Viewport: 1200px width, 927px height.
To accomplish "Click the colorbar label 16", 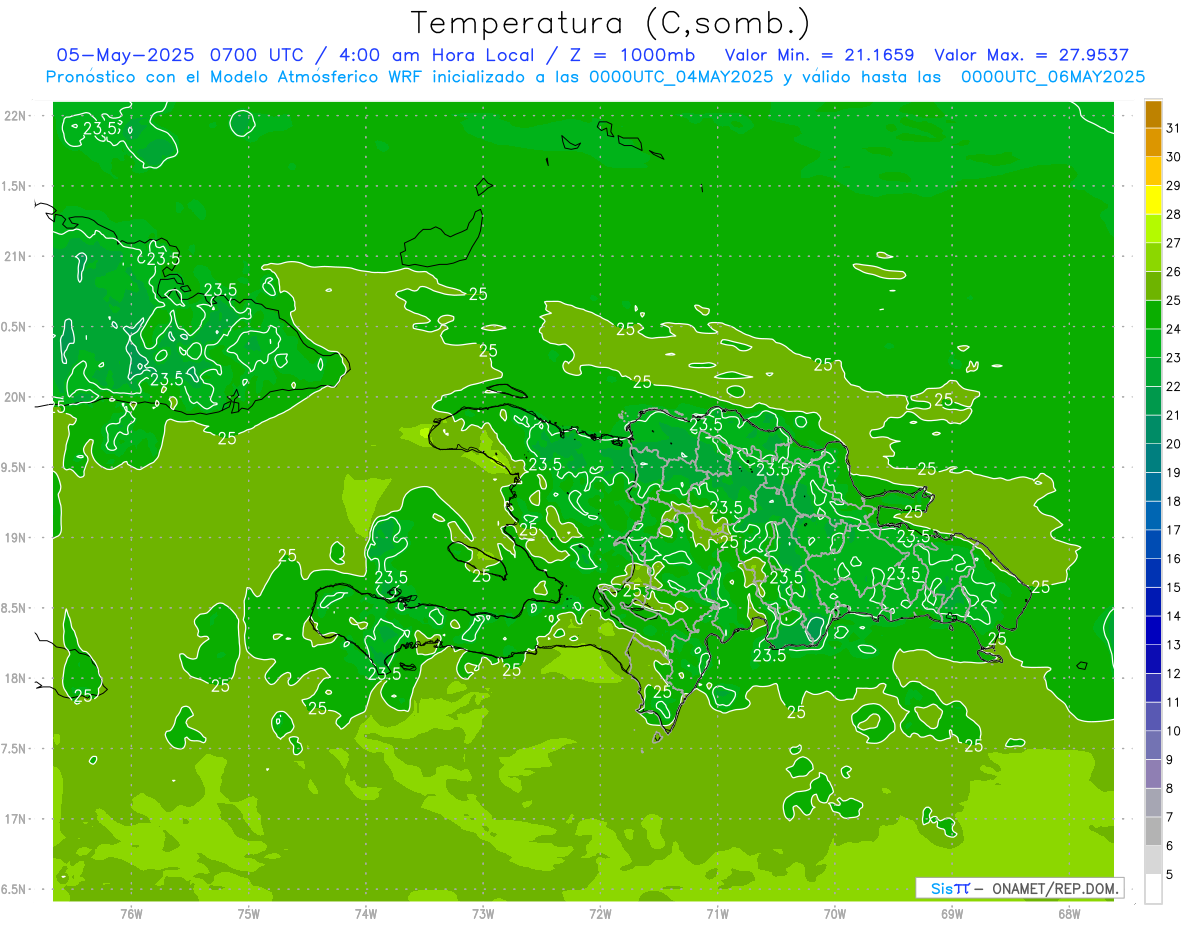I will (x=1173, y=559).
